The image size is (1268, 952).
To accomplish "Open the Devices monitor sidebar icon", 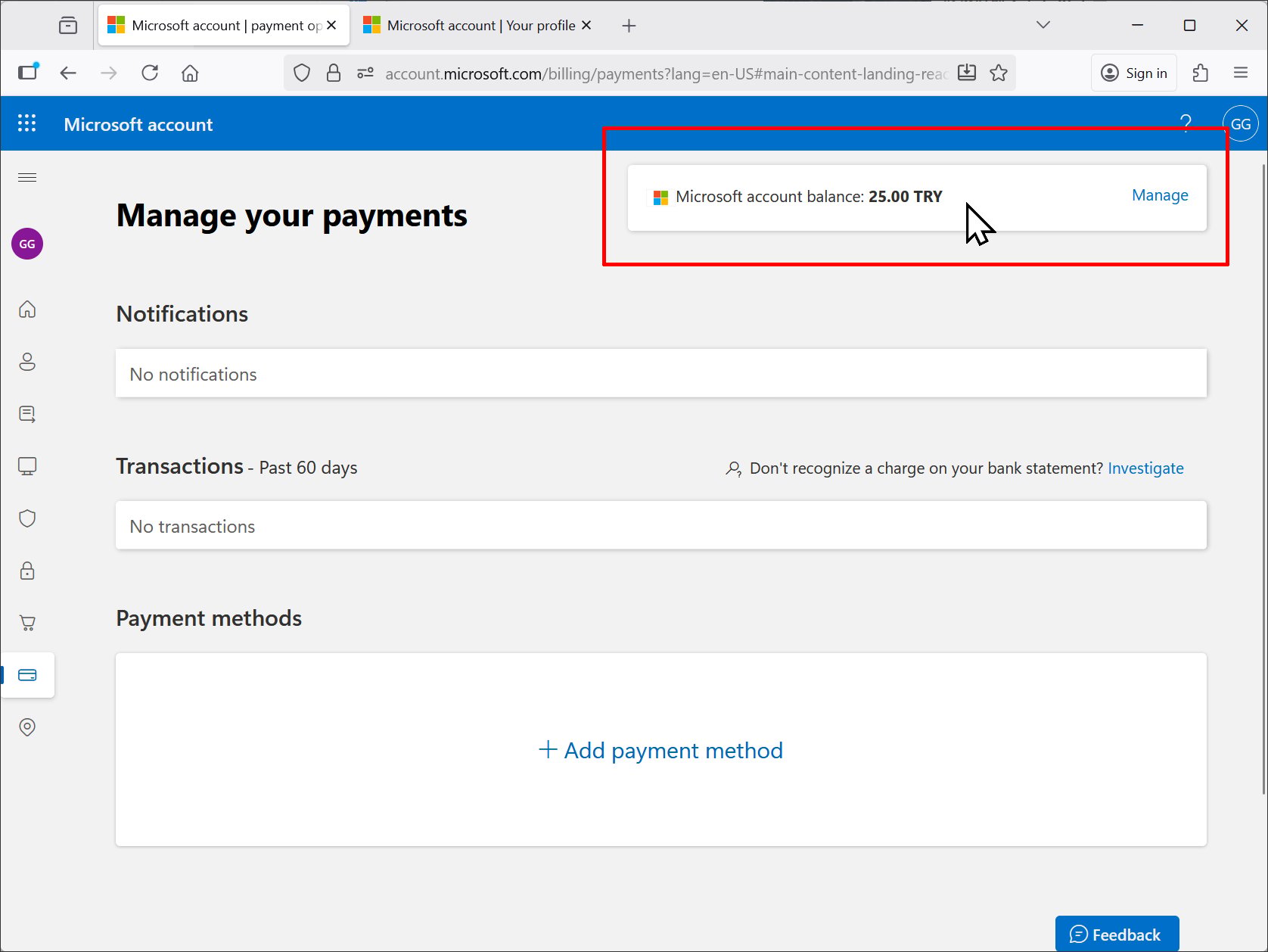I will [x=27, y=466].
